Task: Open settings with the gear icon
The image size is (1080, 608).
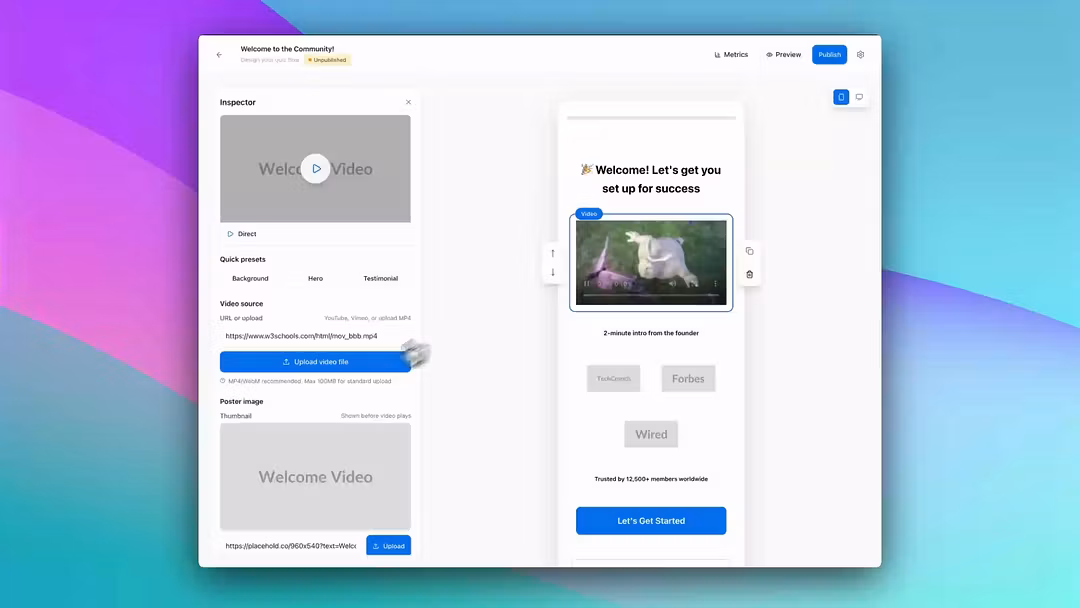Action: tap(860, 55)
